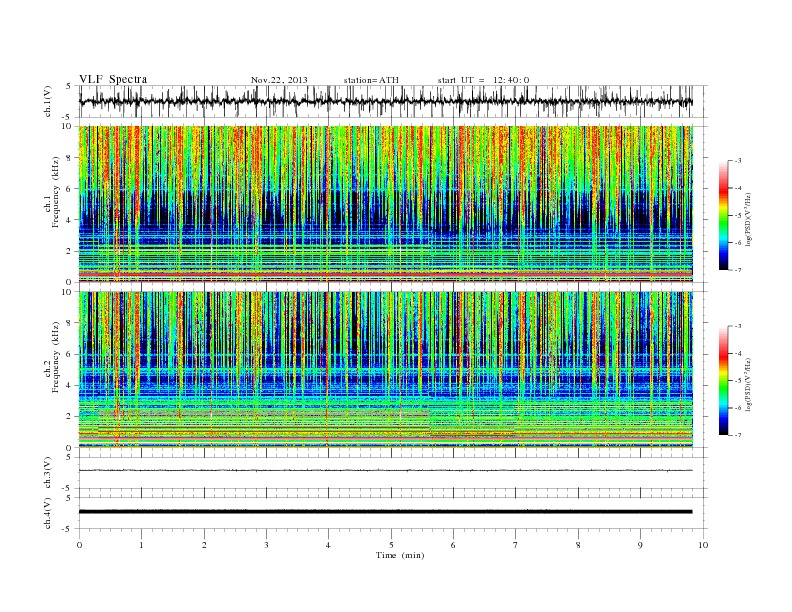The image size is (792, 612).
Task: Click inside the ch.2 spectrogram plot
Action: [386, 370]
